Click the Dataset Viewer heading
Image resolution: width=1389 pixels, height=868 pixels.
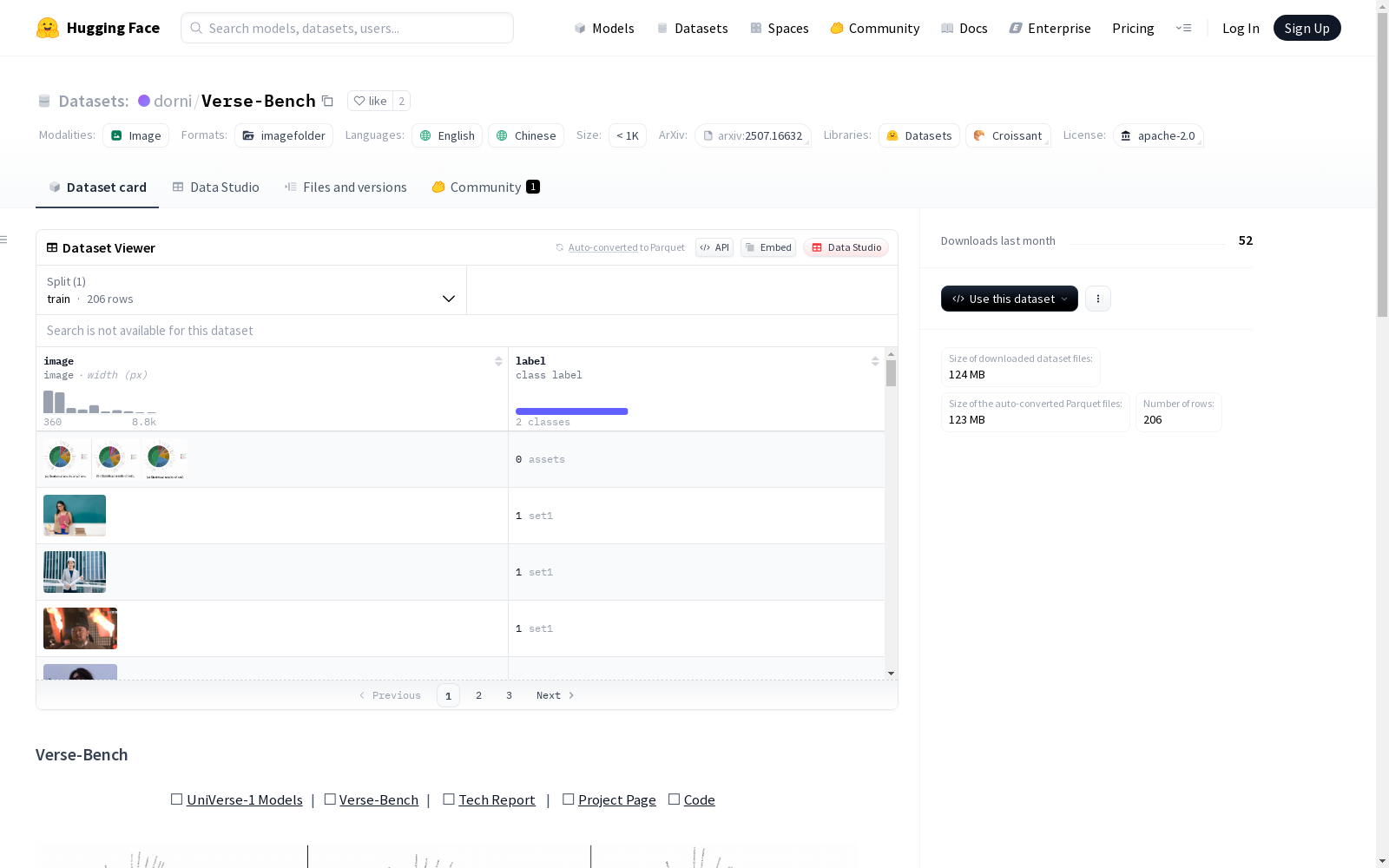[109, 247]
